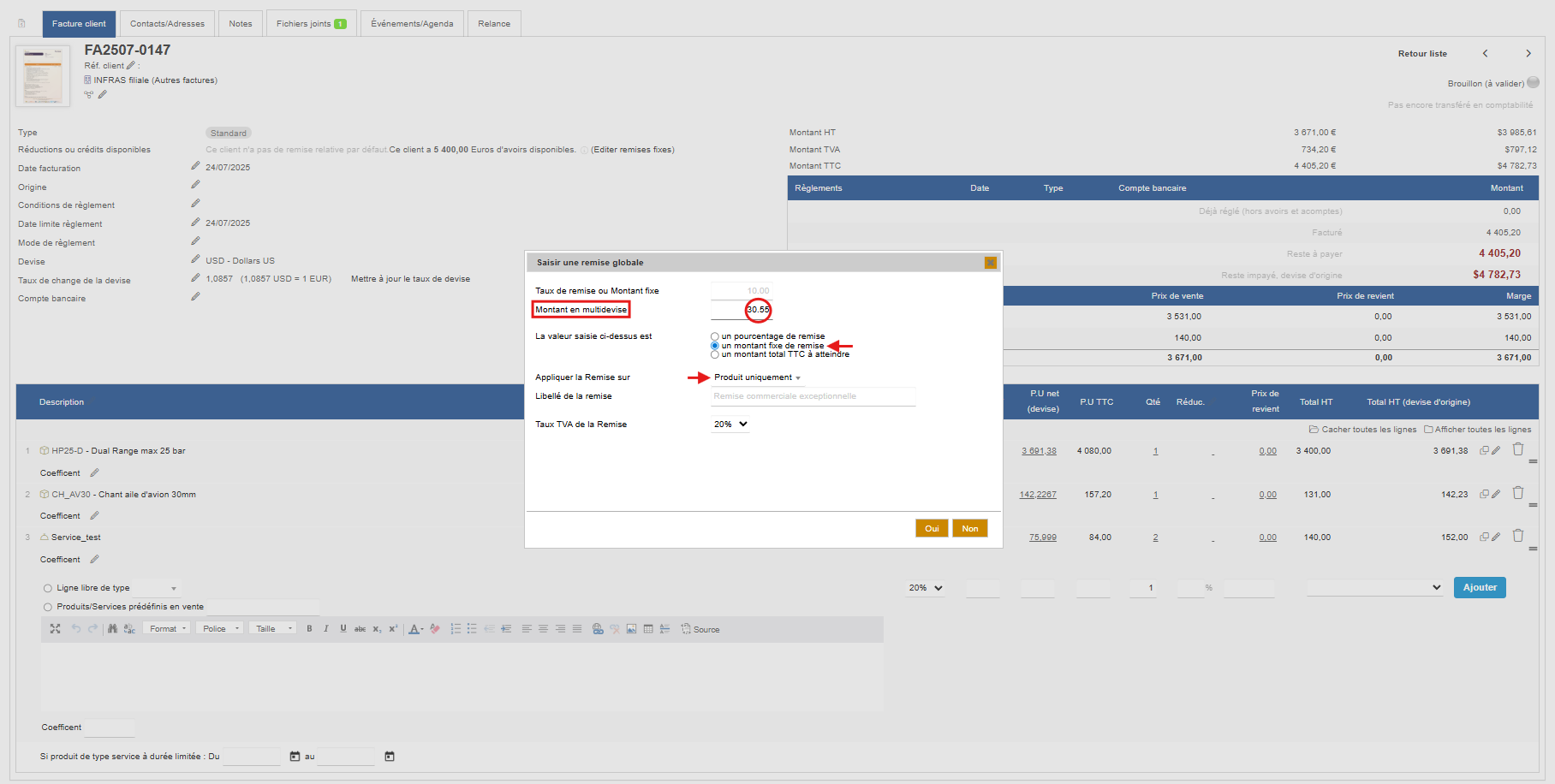Select 'un montant fixe de remise' option
Screen dimensions: 1555x784
click(x=715, y=346)
